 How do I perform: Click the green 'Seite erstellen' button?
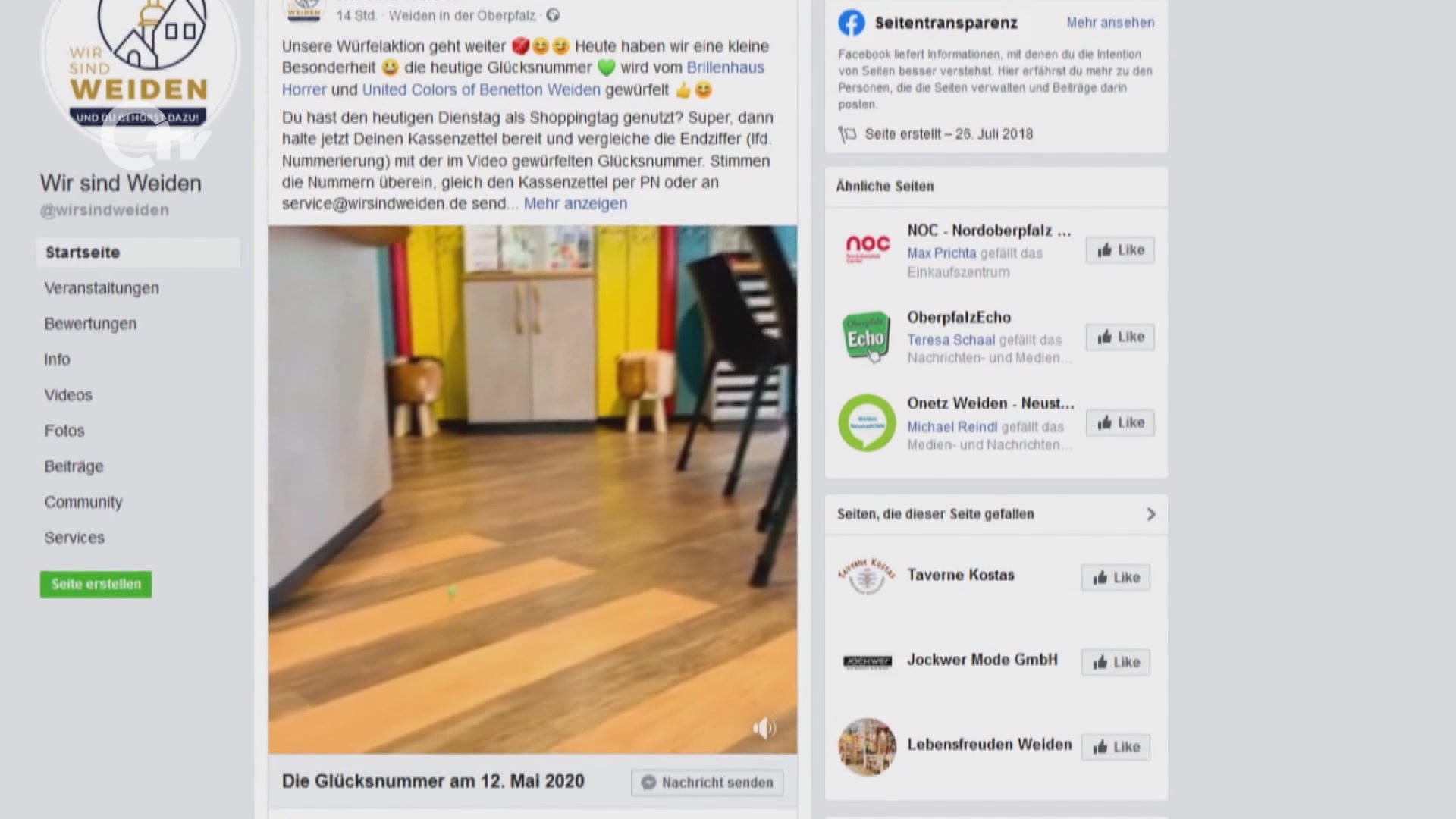96,585
